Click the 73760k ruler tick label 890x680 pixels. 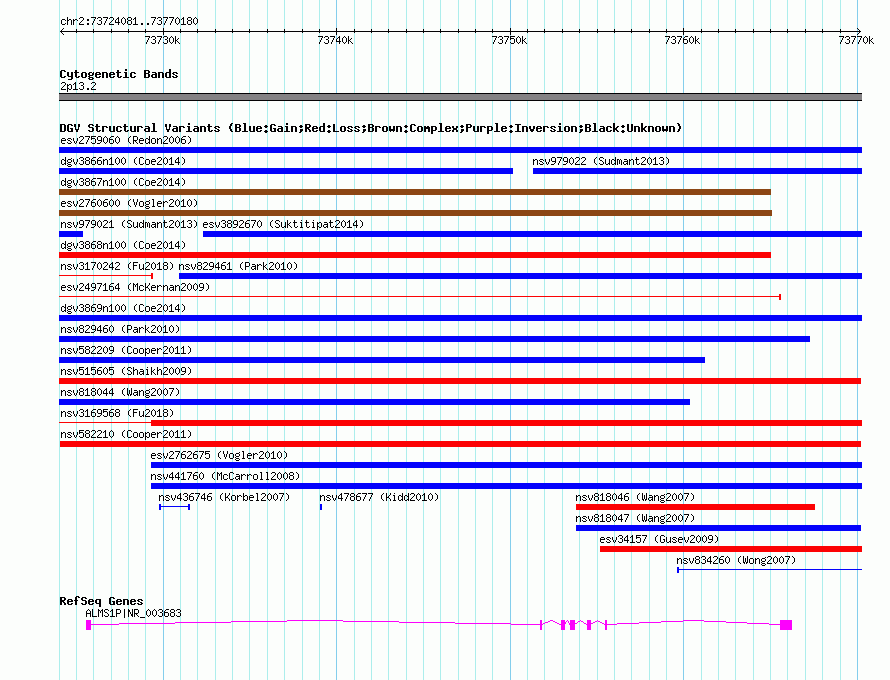pos(682,40)
